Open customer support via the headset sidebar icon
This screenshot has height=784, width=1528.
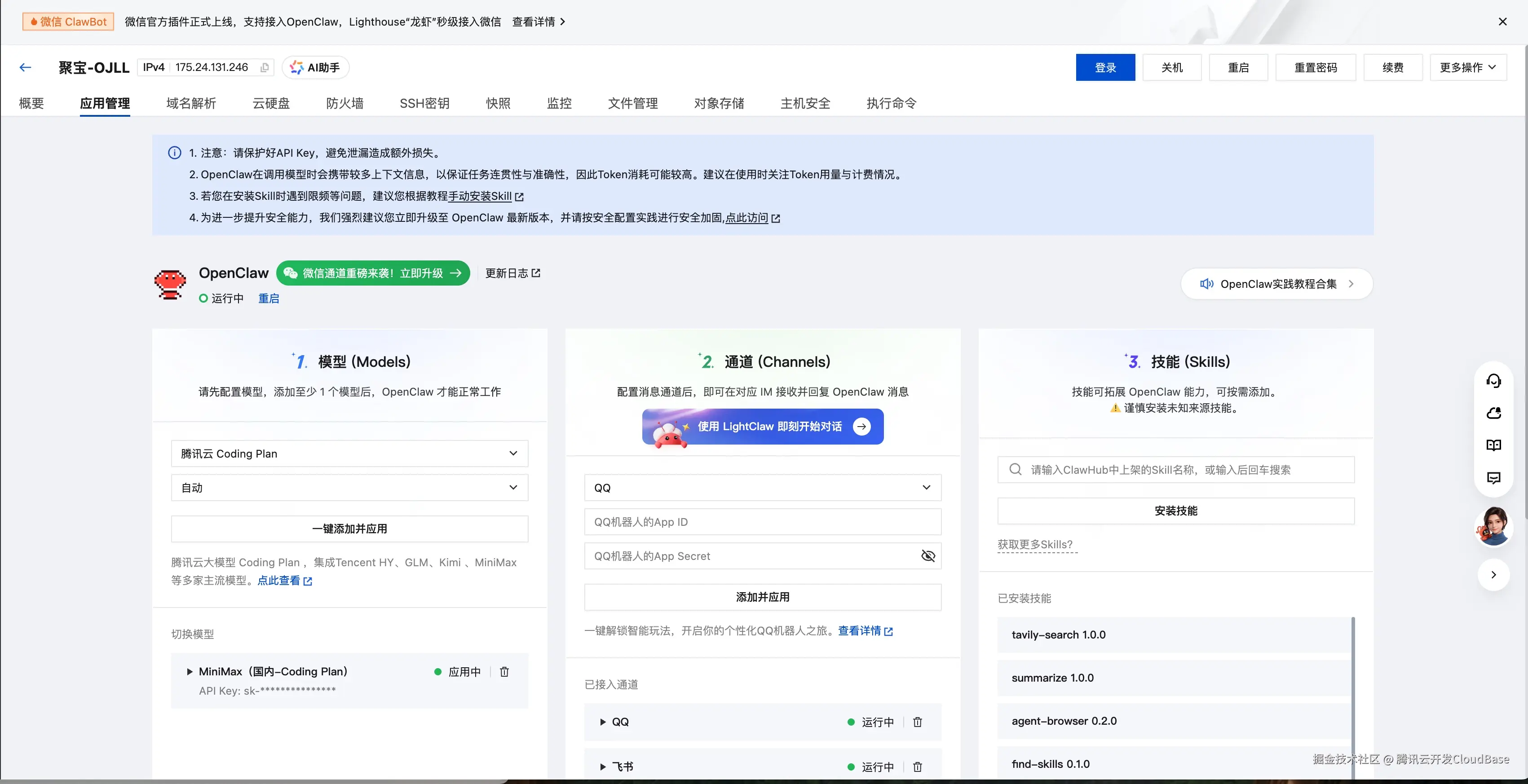pyautogui.click(x=1494, y=380)
